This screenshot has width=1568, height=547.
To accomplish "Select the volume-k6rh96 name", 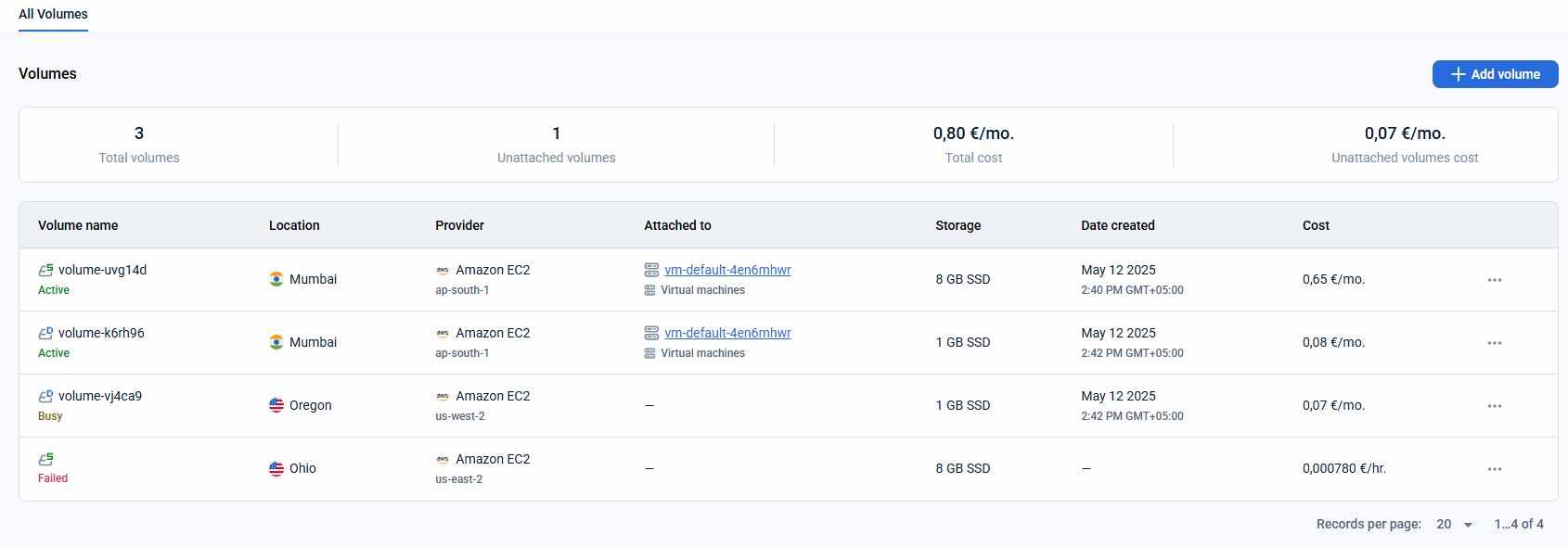I will click(x=101, y=333).
